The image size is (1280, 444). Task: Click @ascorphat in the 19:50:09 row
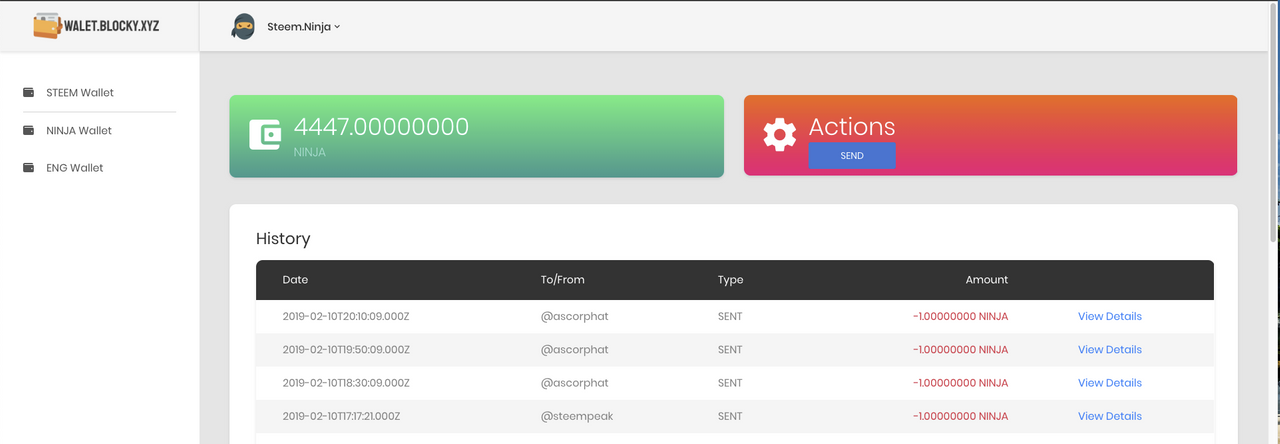[574, 350]
